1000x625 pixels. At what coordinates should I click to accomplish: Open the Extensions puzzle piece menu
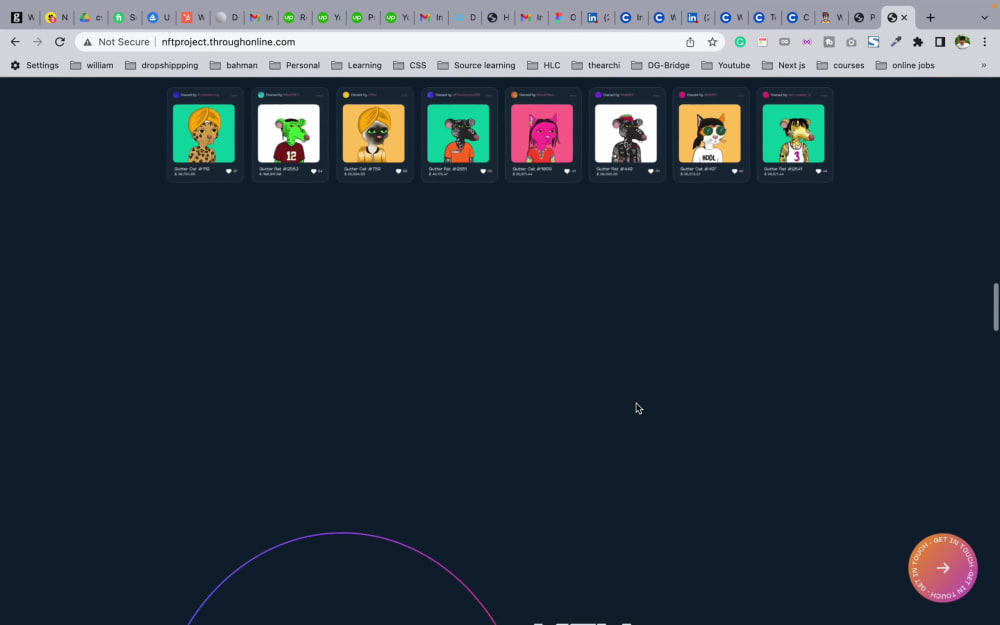(x=918, y=42)
